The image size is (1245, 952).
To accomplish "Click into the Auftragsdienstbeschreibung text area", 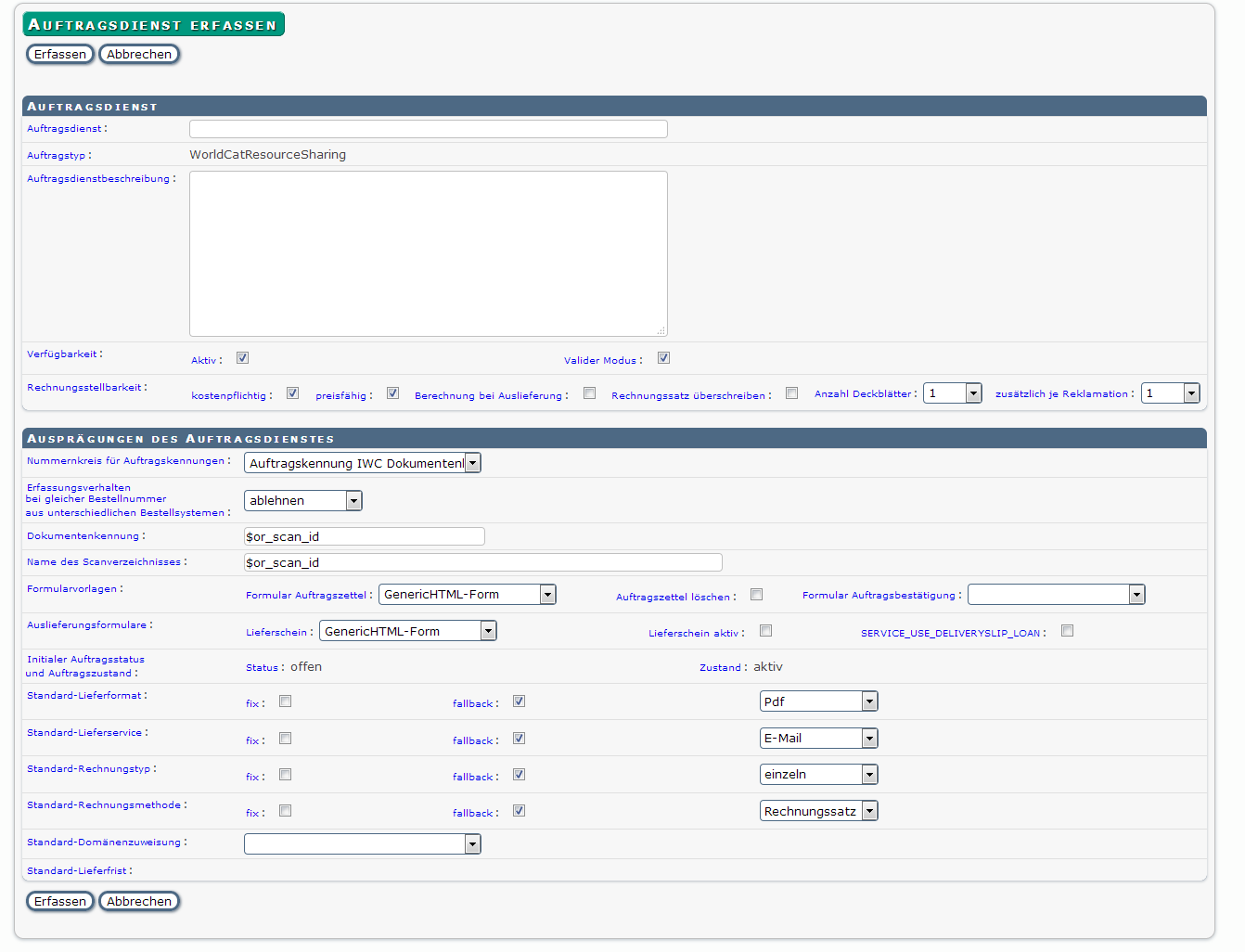I will 428,253.
